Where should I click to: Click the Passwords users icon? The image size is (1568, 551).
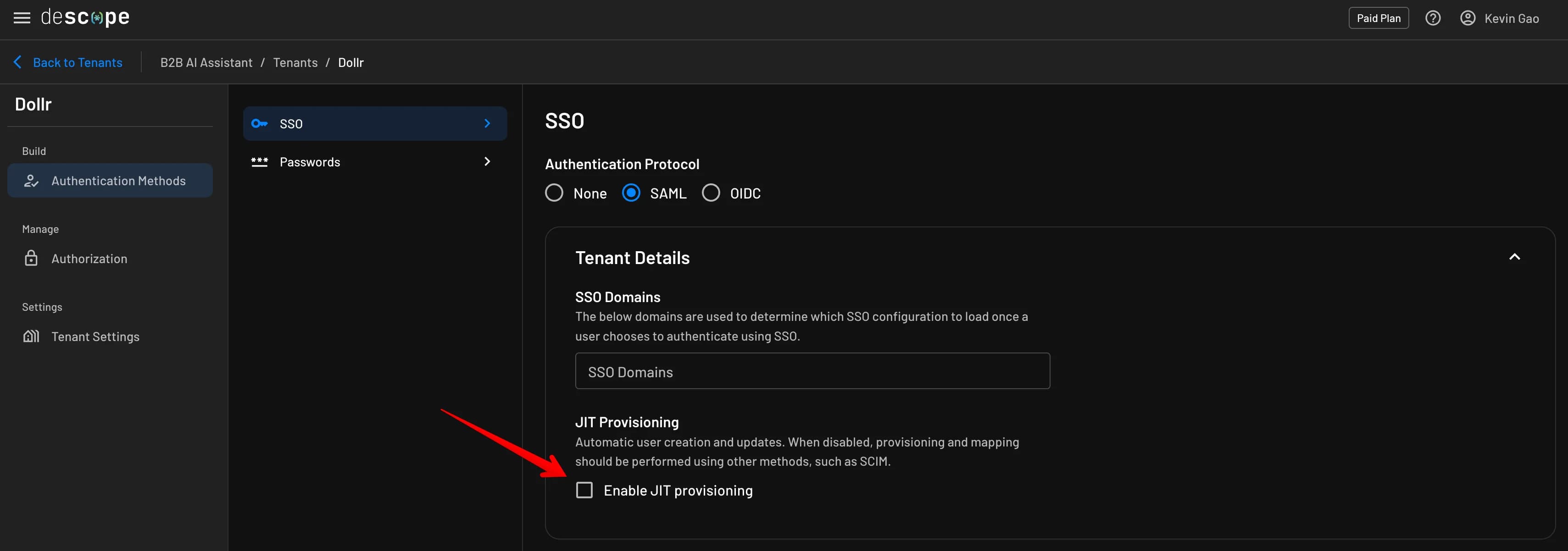258,160
